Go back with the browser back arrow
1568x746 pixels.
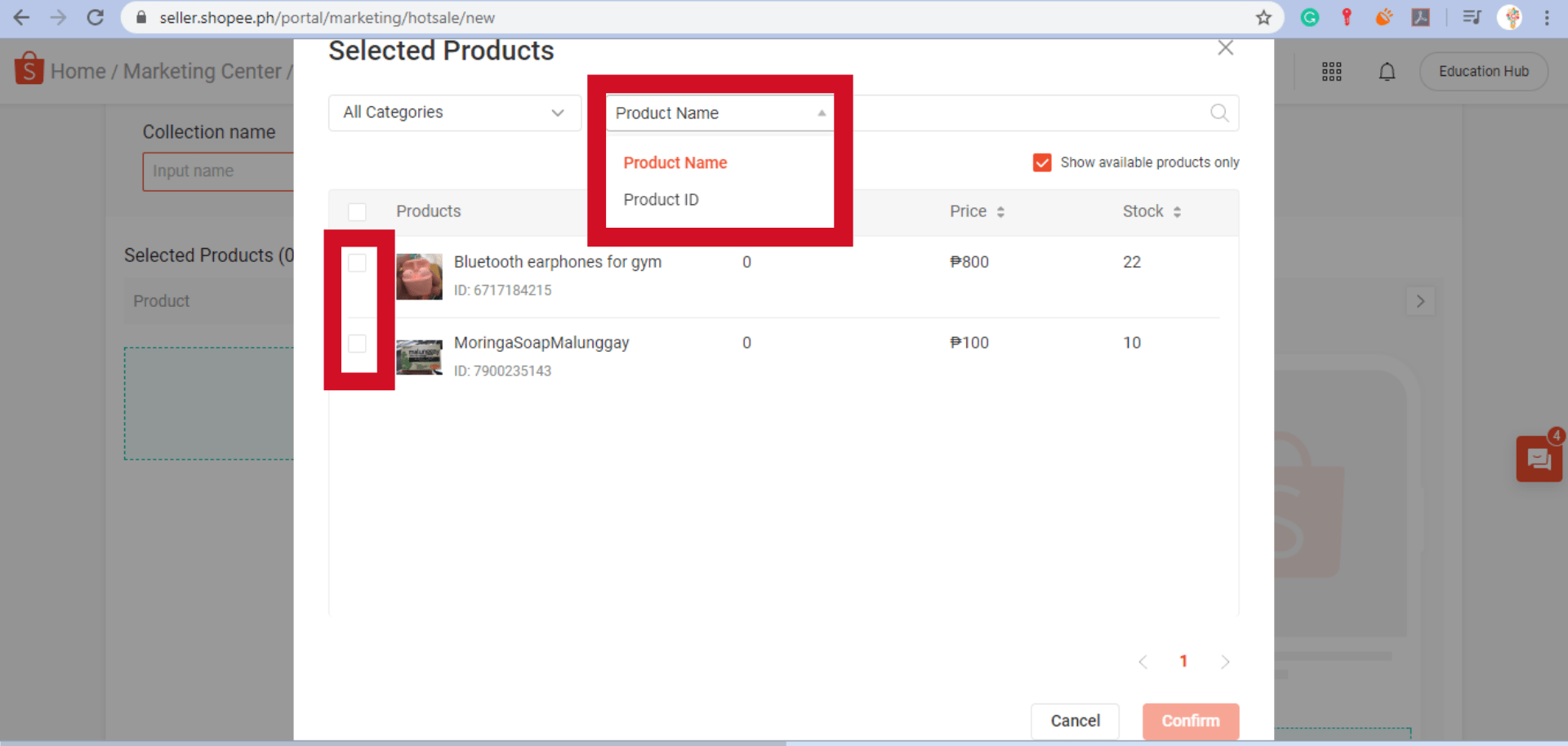[21, 17]
